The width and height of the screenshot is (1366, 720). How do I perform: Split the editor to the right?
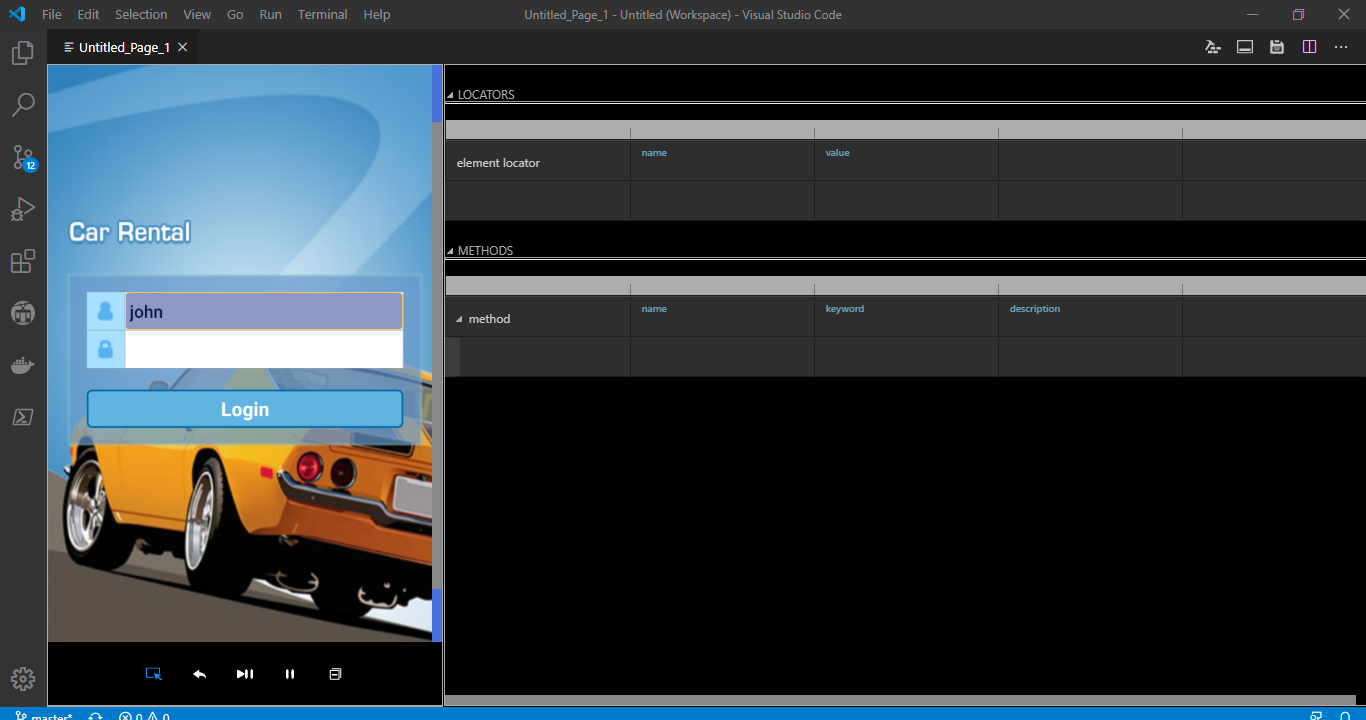click(x=1309, y=47)
